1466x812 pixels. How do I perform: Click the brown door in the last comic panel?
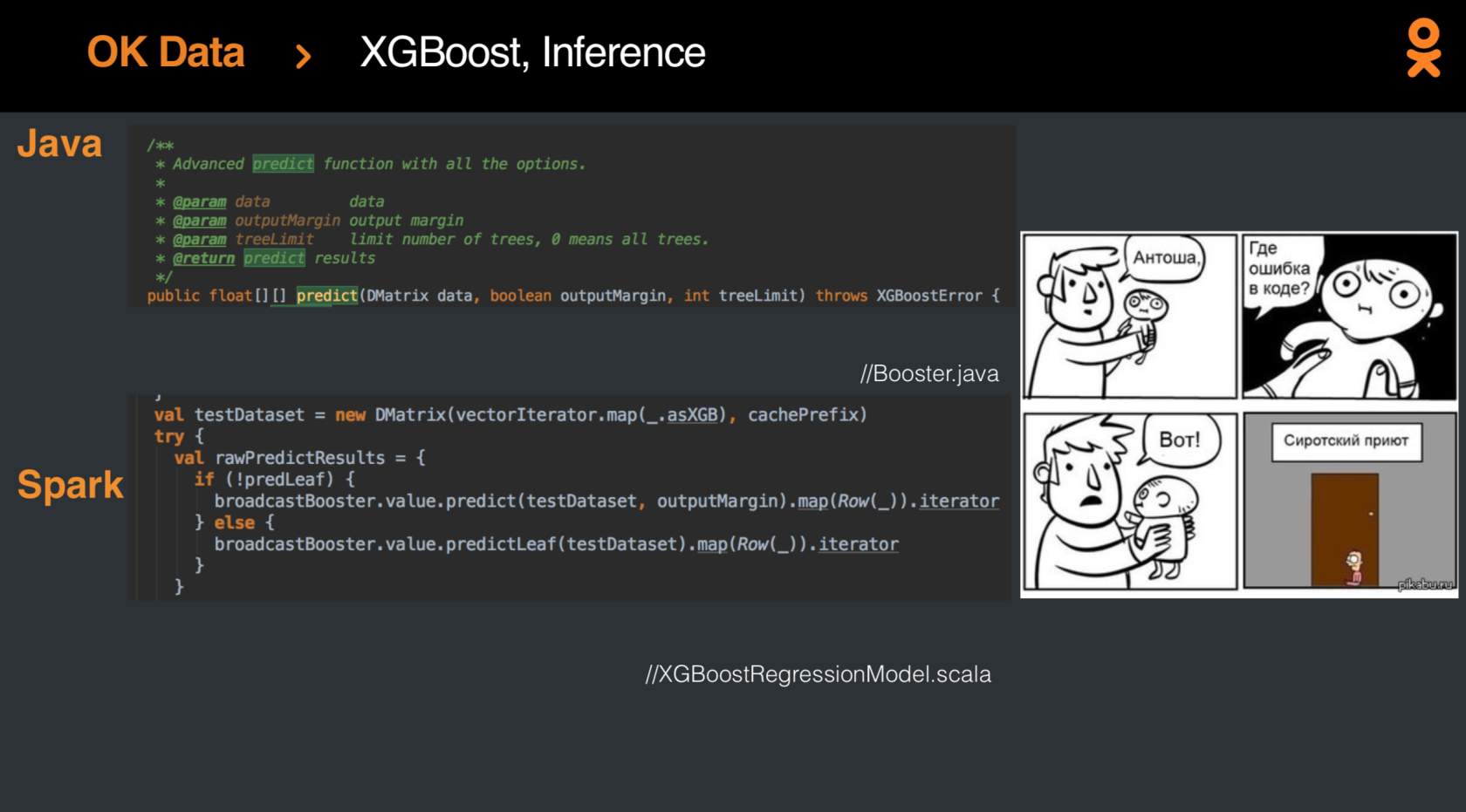[x=1345, y=530]
